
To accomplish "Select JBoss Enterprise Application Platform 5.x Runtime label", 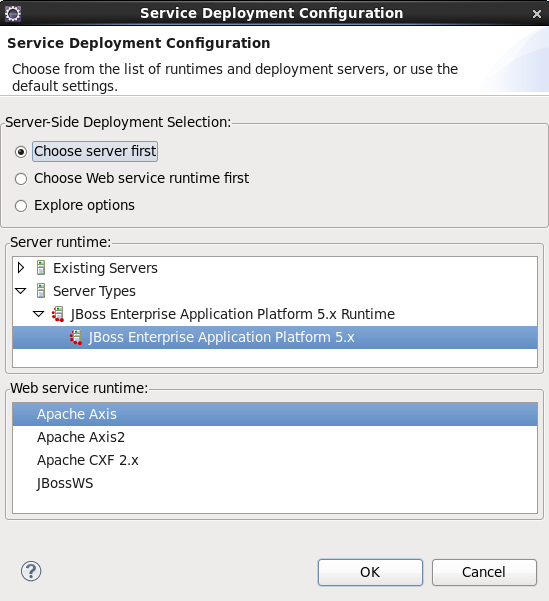I will click(x=233, y=314).
